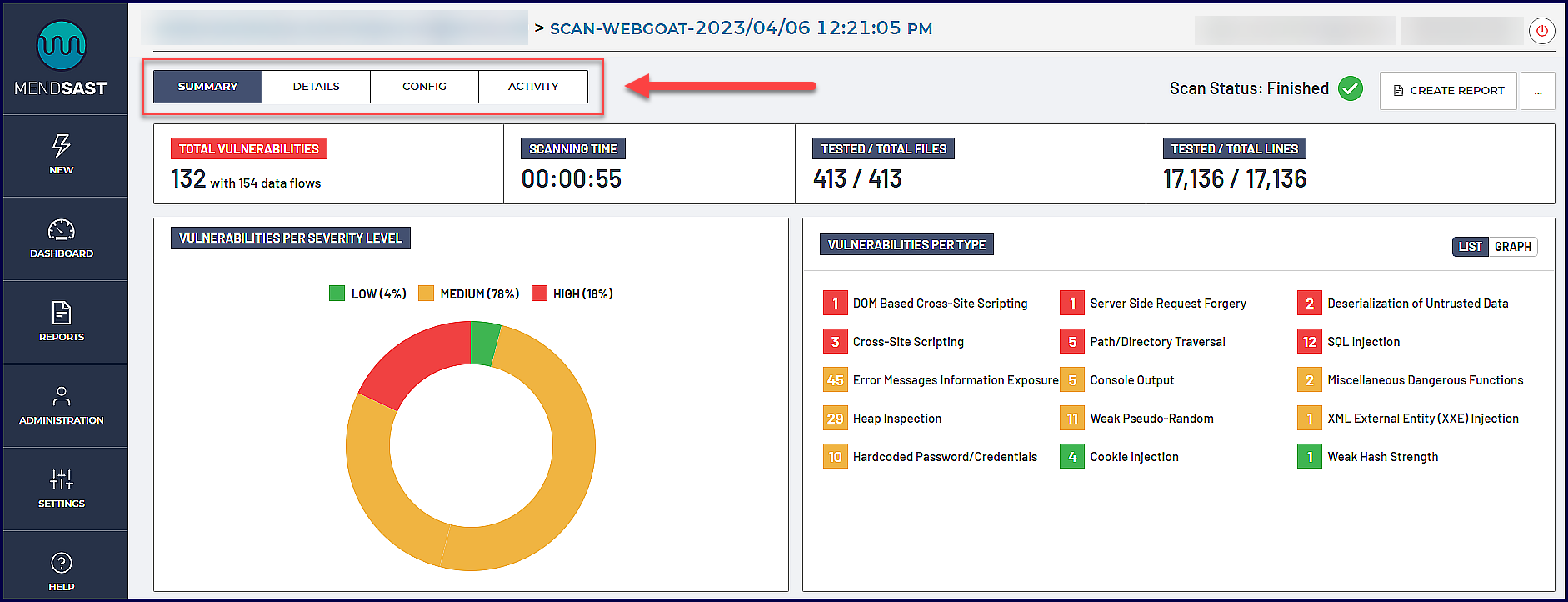Open the Administration user icon

tap(61, 396)
